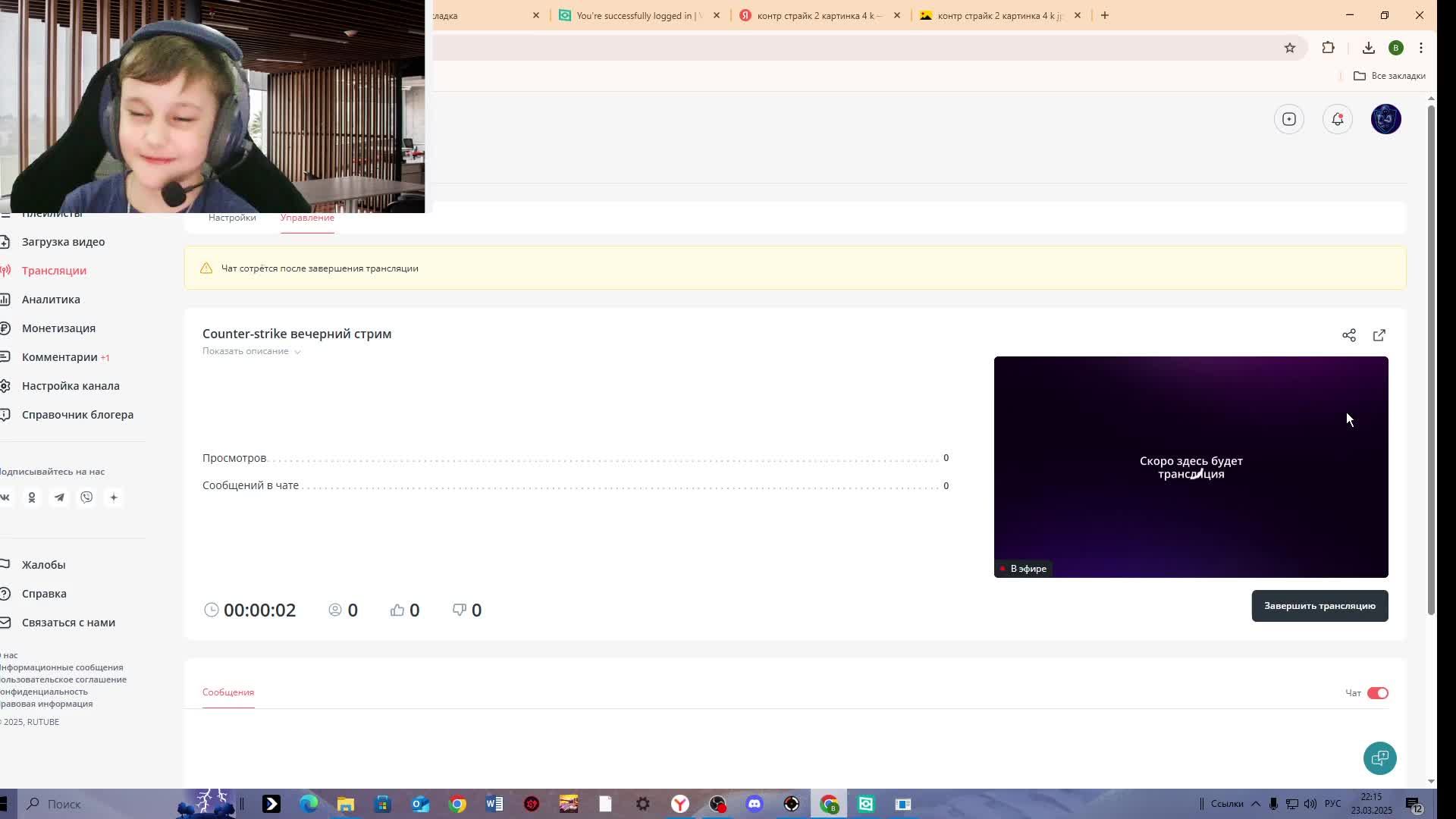Screen dimensions: 1456x819
Task: Switch to the Настройки tab
Action: coord(232,218)
